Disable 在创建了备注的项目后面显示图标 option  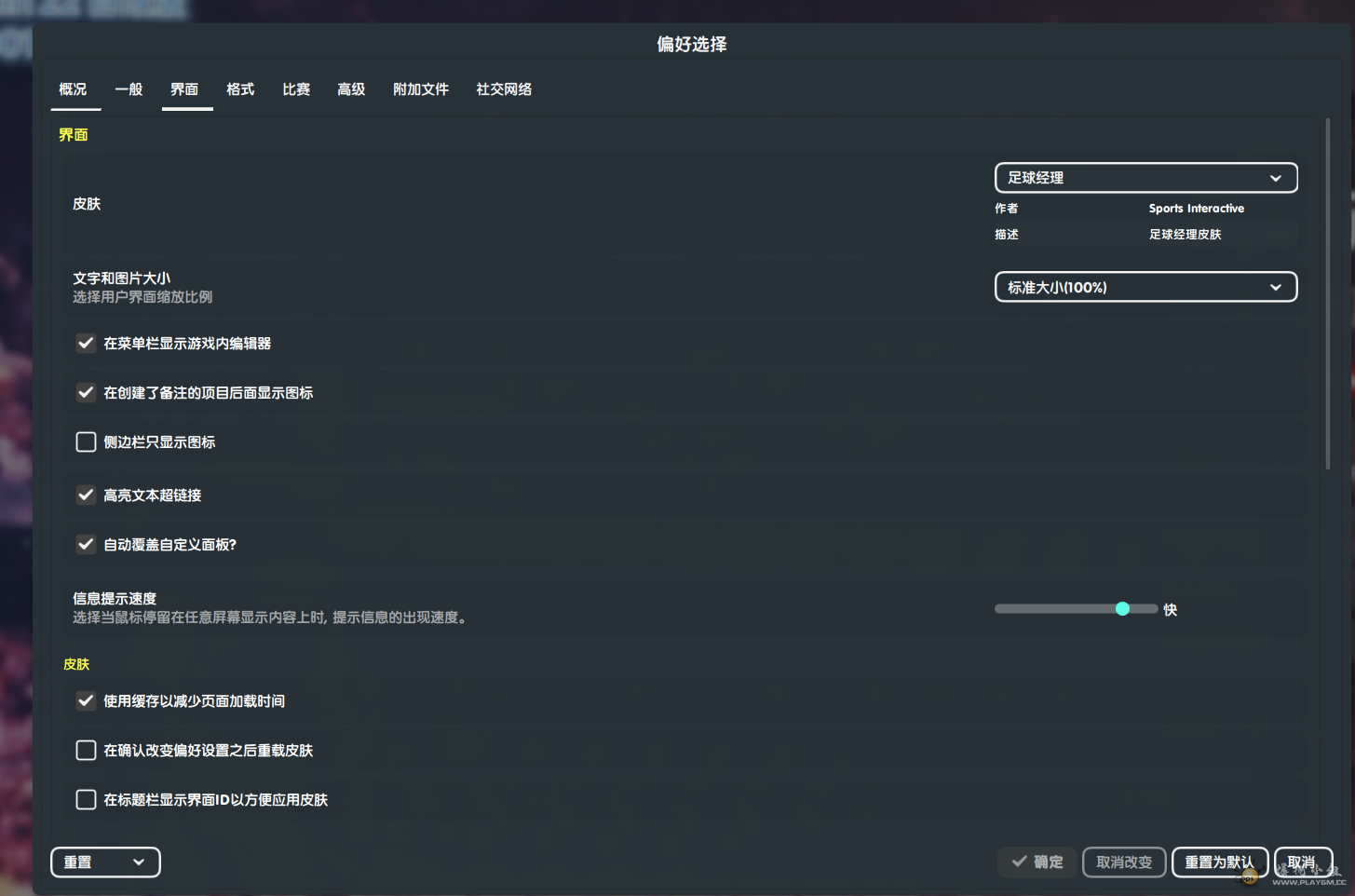[86, 393]
